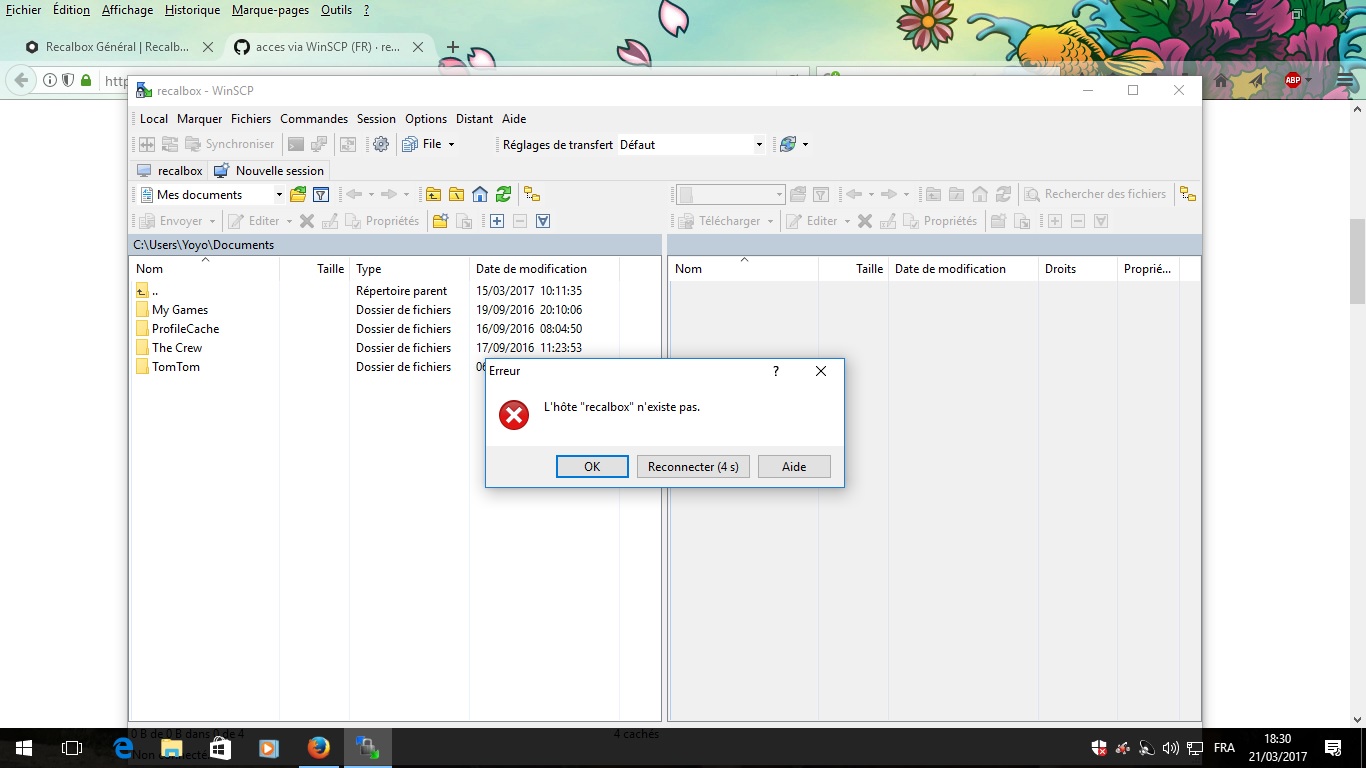Open the Nouvelle session tab

[269, 171]
